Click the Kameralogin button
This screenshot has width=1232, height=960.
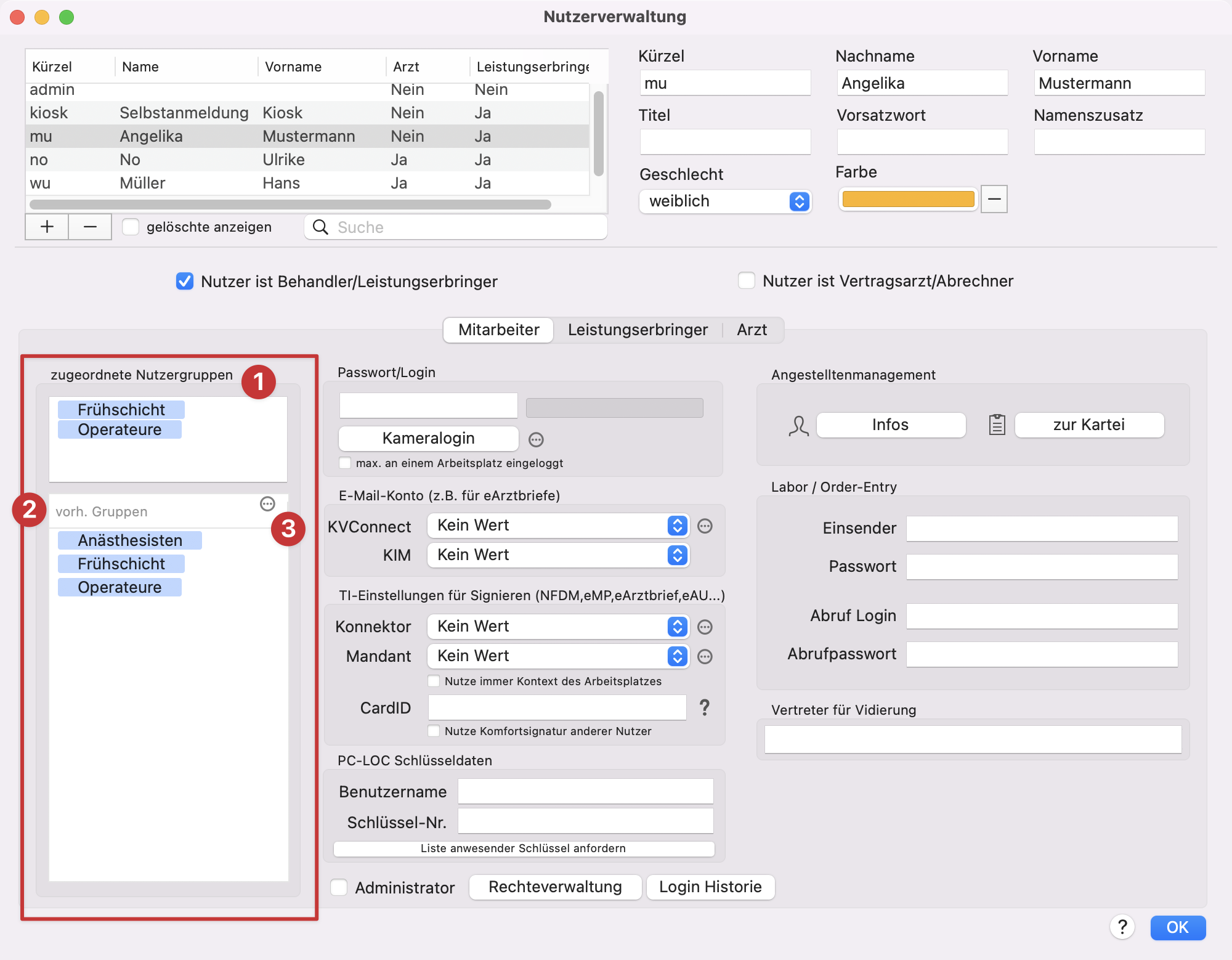[429, 438]
